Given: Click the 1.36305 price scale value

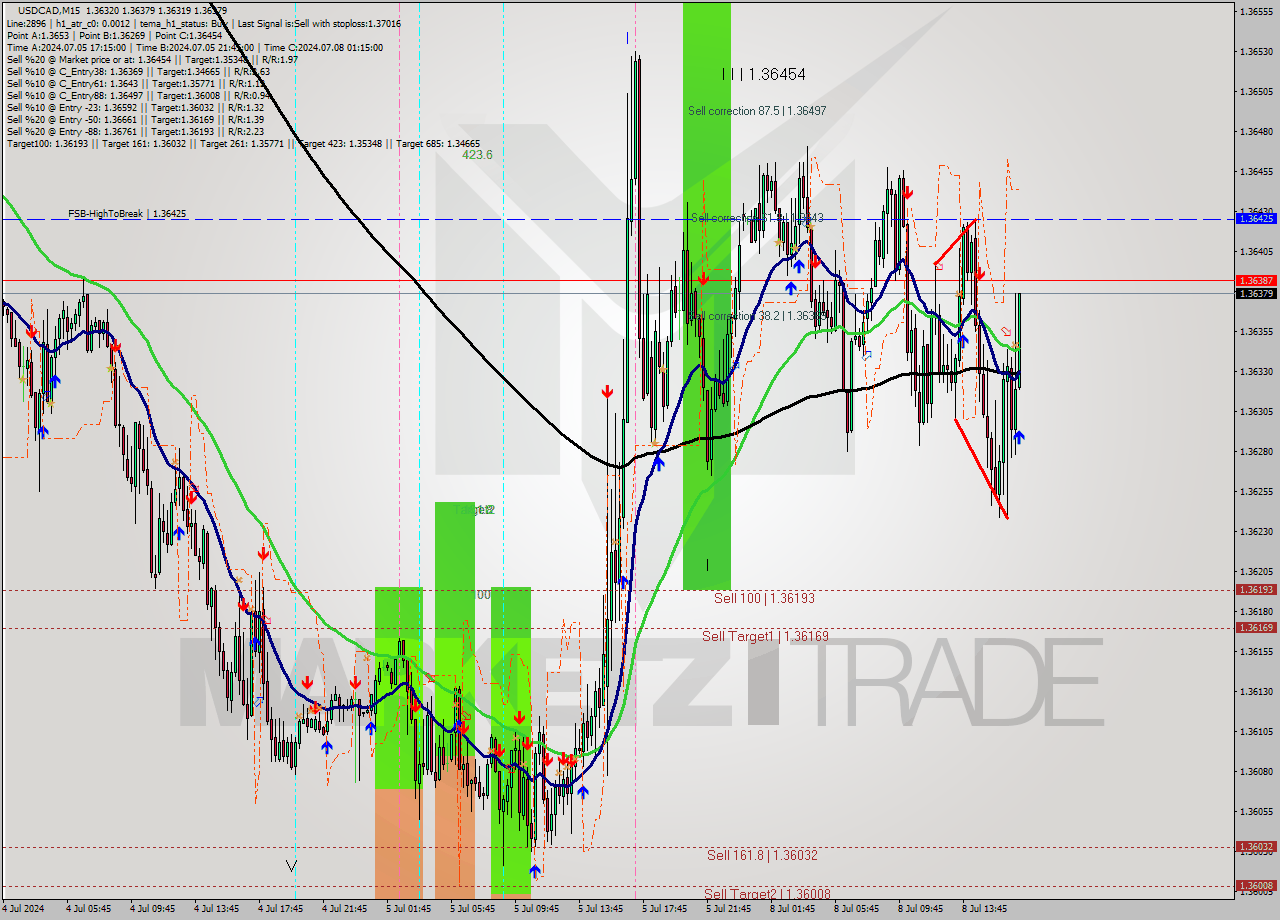Looking at the screenshot, I should tap(1255, 411).
